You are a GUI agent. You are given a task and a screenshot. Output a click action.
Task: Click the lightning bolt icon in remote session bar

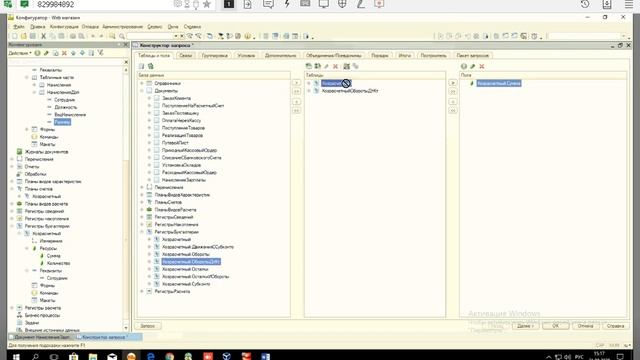point(287,4)
